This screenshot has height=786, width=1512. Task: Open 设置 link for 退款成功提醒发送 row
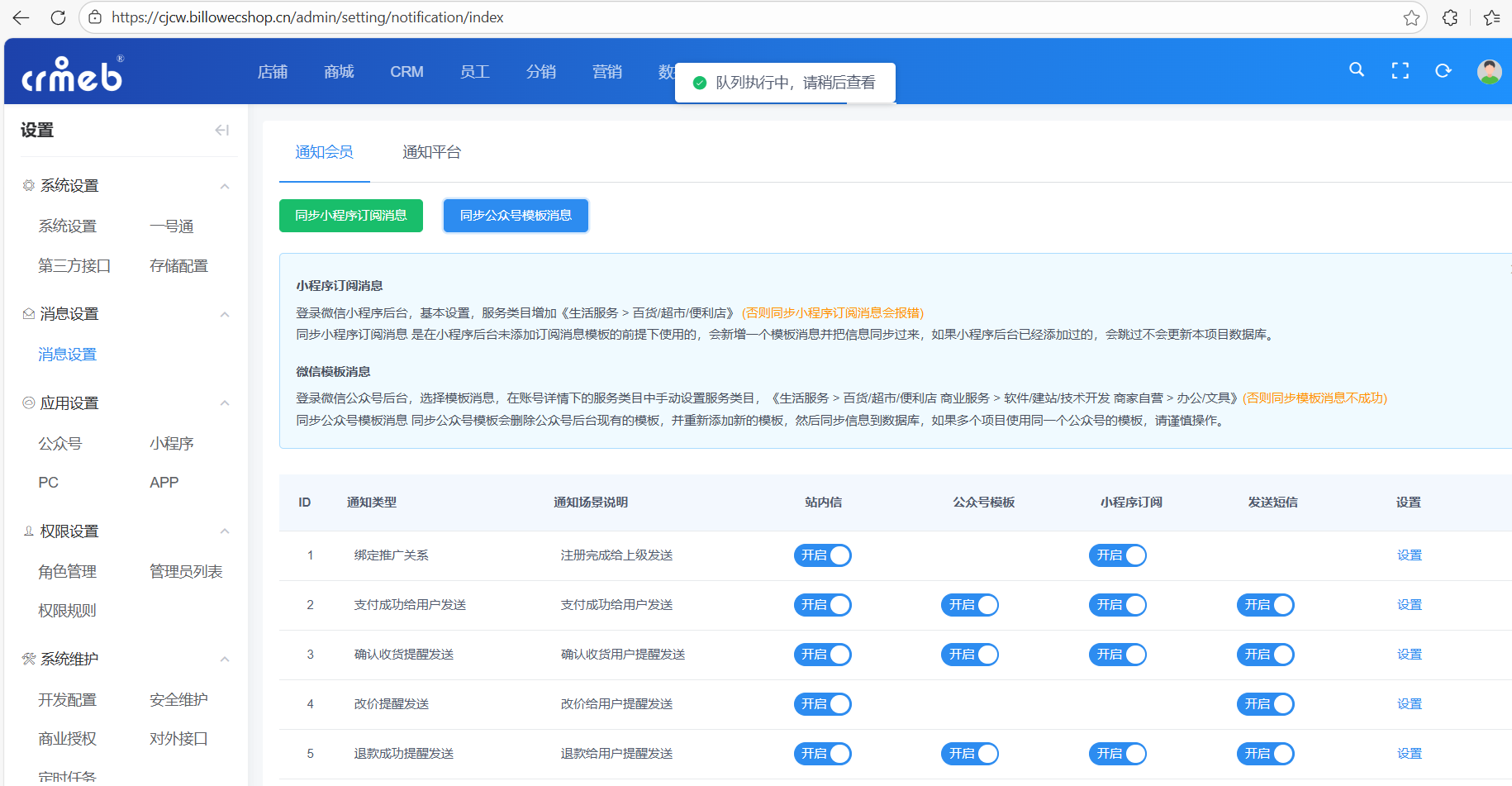1409,754
